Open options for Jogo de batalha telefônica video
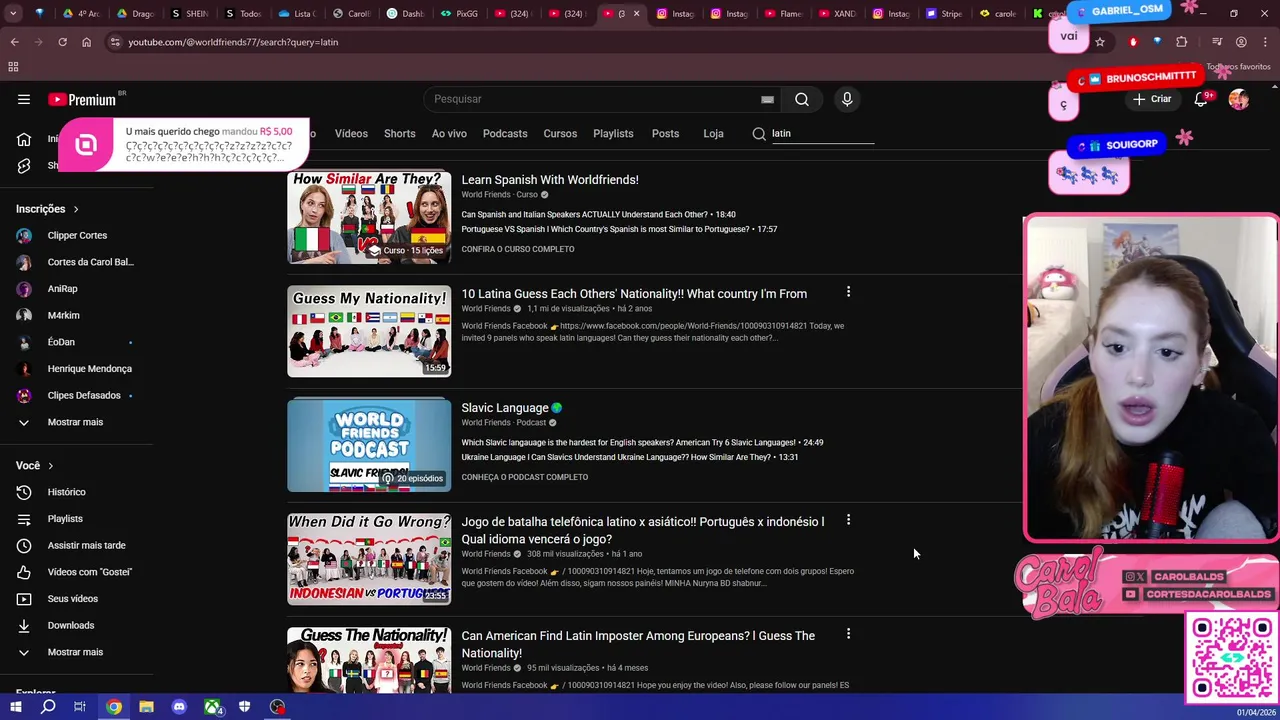Screen dimensions: 1280x720 (x=848, y=520)
